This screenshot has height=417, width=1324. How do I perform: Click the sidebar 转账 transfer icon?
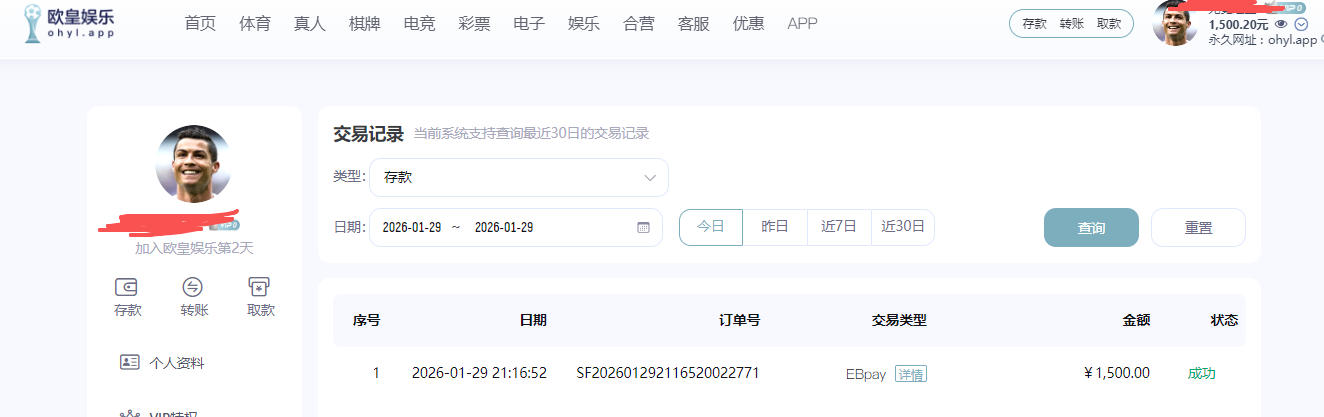pyautogui.click(x=193, y=287)
